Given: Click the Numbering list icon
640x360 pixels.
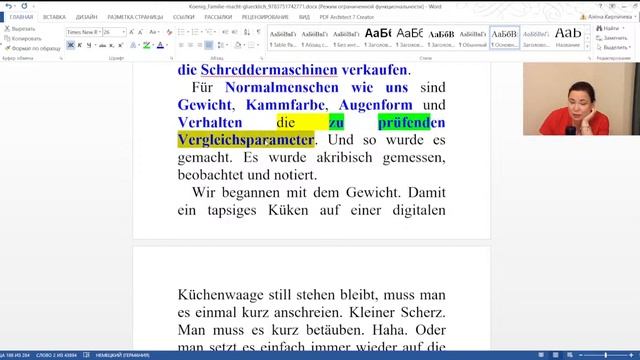Looking at the screenshot, I should 196,32.
